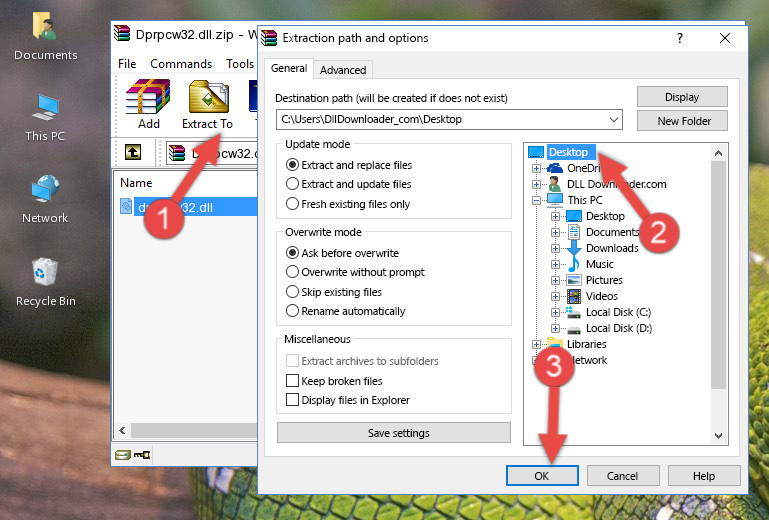The image size is (769, 520).
Task: Click the This PC computer icon in tree
Action: [555, 200]
